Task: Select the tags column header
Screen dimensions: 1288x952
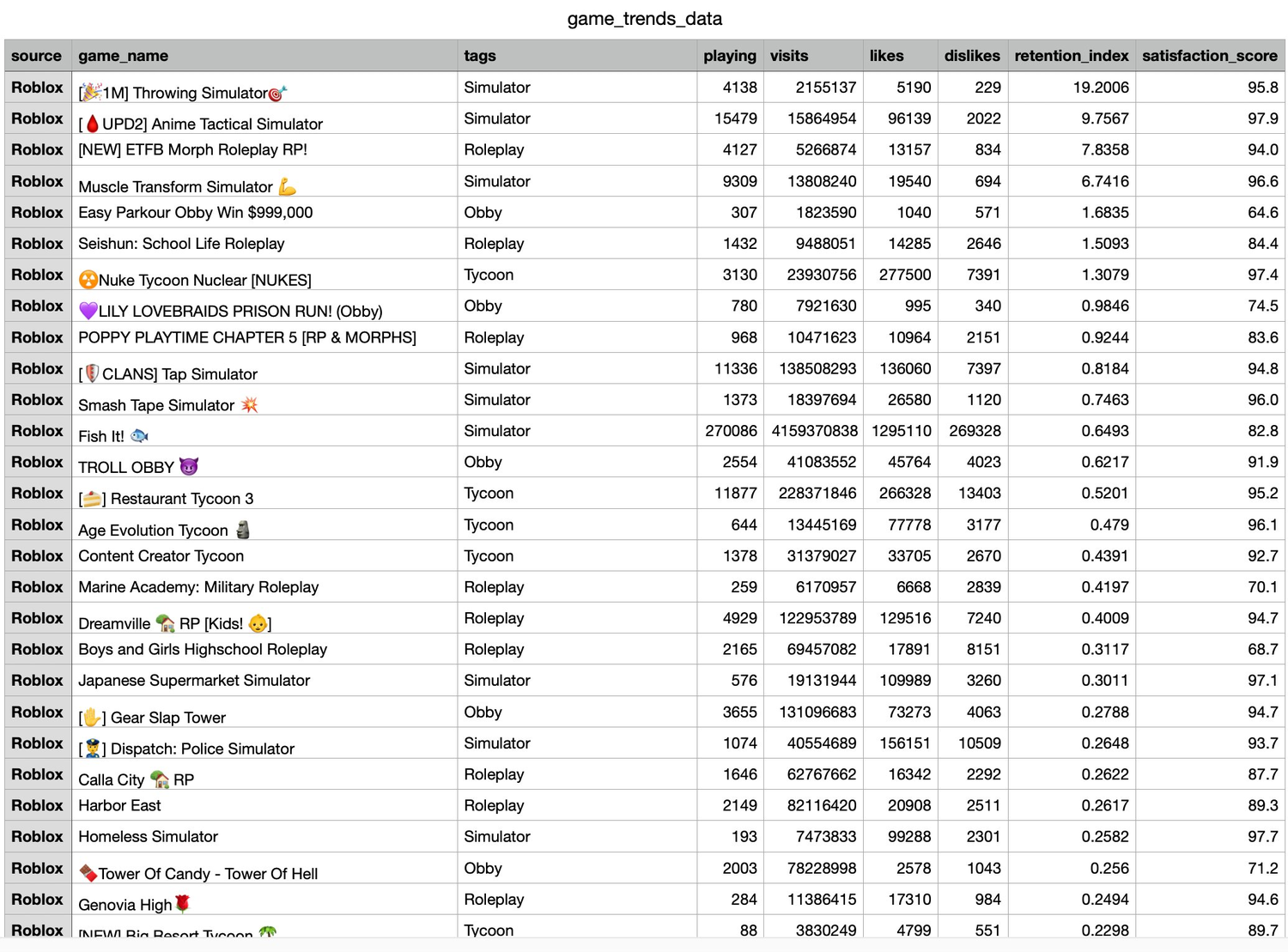Action: point(577,56)
